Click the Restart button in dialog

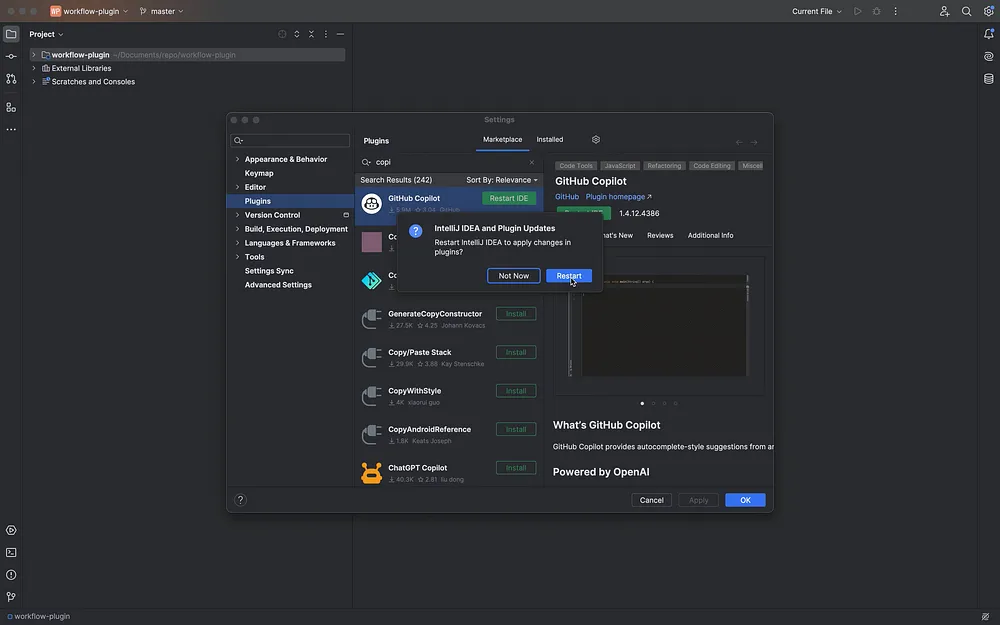(x=569, y=276)
